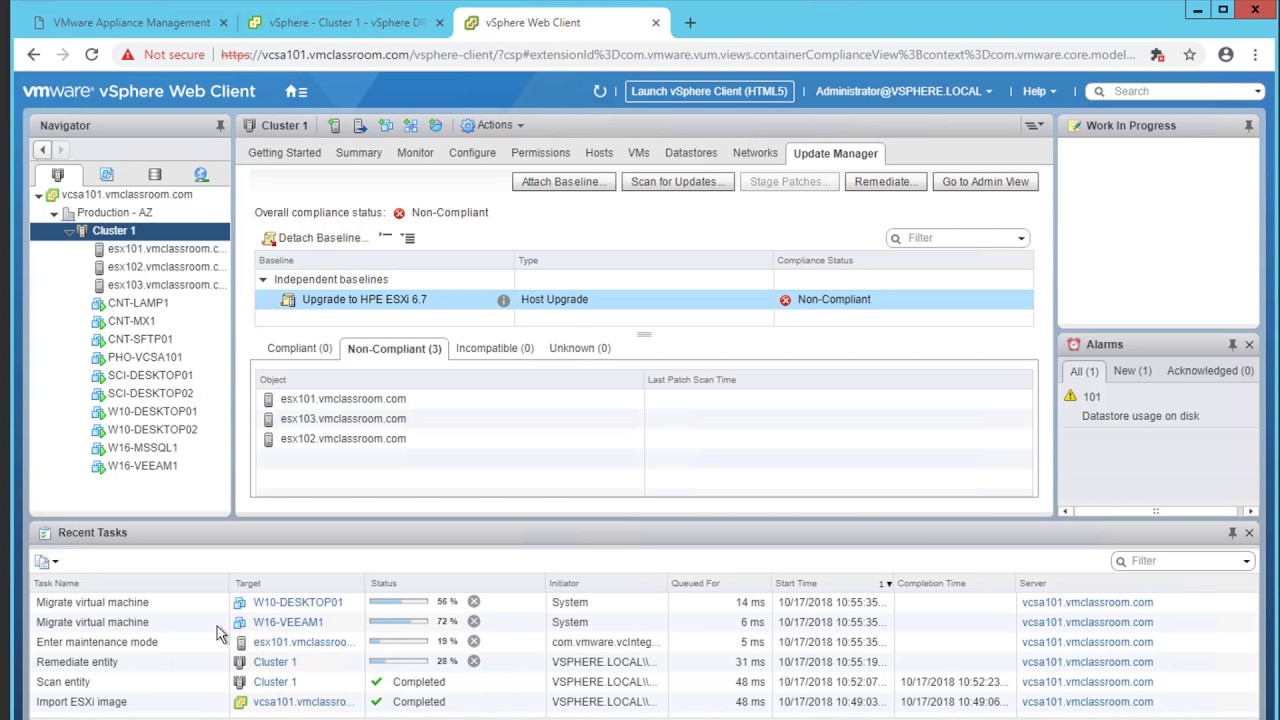Open the vSphere home menu icon
Screen dimensions: 1280x720
coord(296,91)
